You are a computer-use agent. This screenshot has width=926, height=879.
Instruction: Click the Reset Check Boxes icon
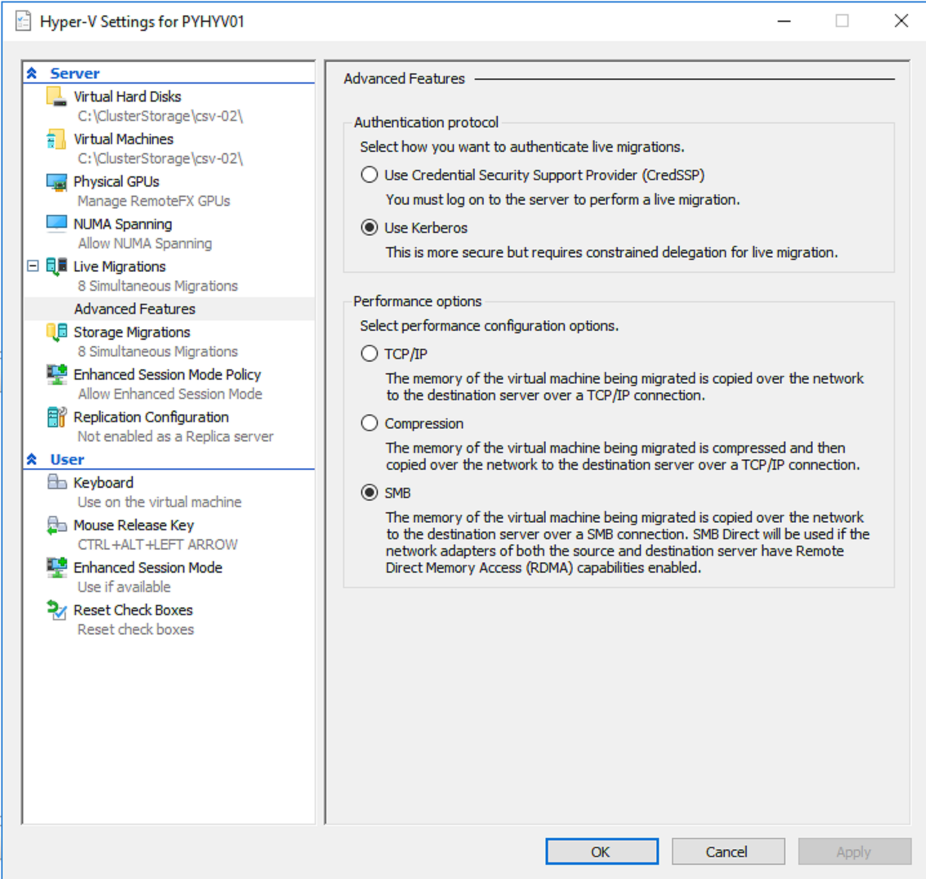[x=56, y=610]
